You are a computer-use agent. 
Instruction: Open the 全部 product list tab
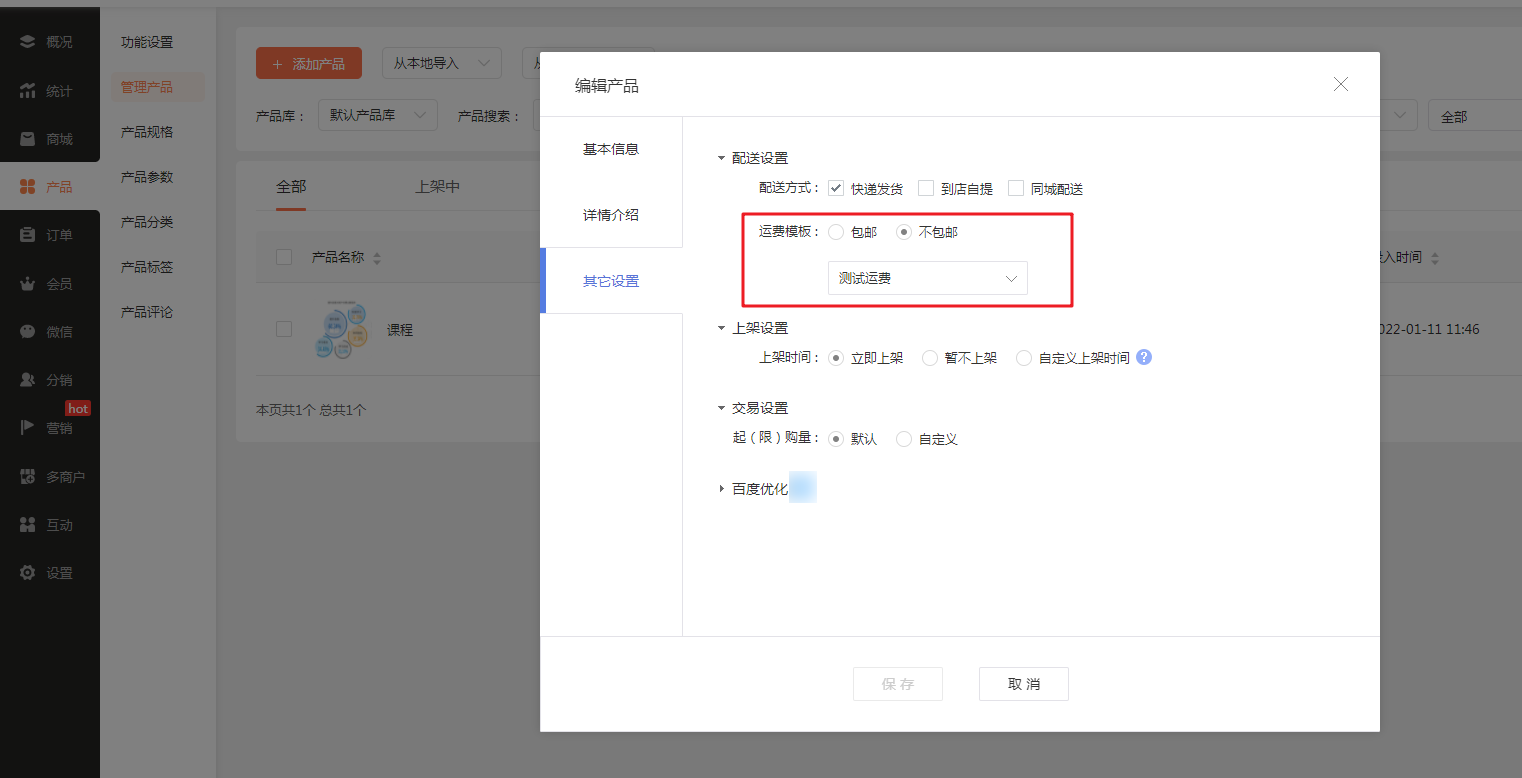pos(291,187)
